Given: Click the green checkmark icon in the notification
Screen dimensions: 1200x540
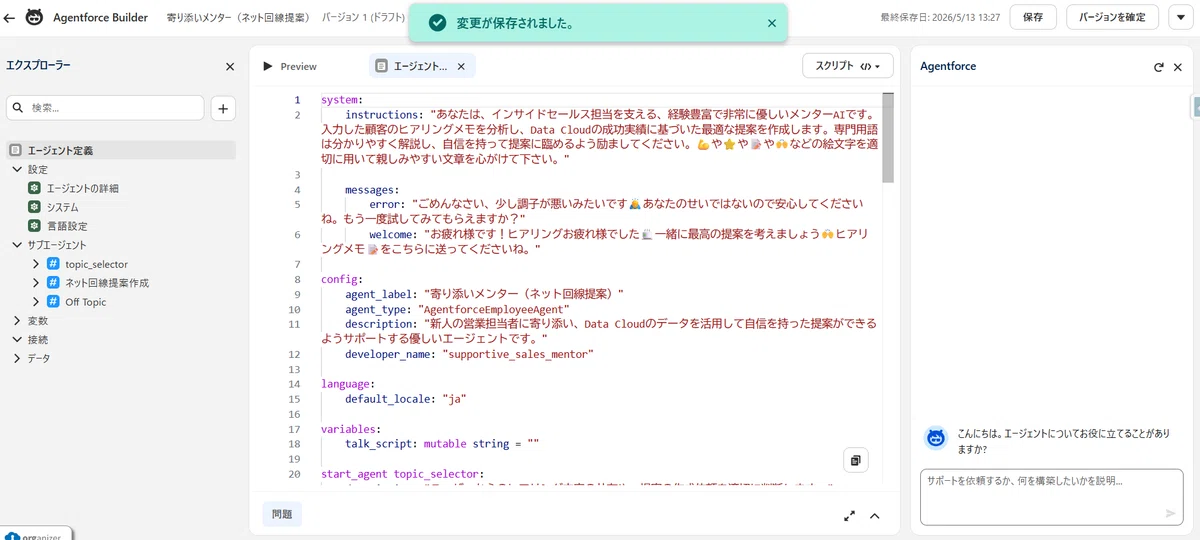Looking at the screenshot, I should [x=436, y=23].
